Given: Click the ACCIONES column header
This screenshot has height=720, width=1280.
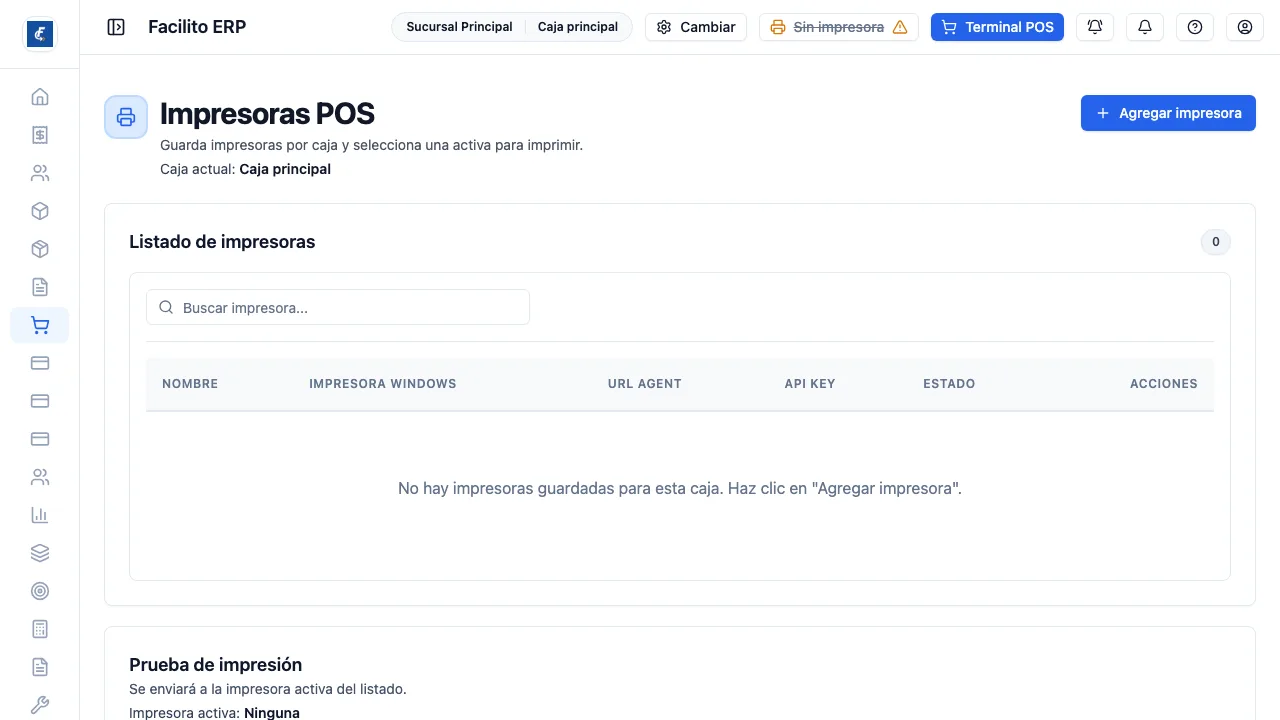Looking at the screenshot, I should [1164, 384].
